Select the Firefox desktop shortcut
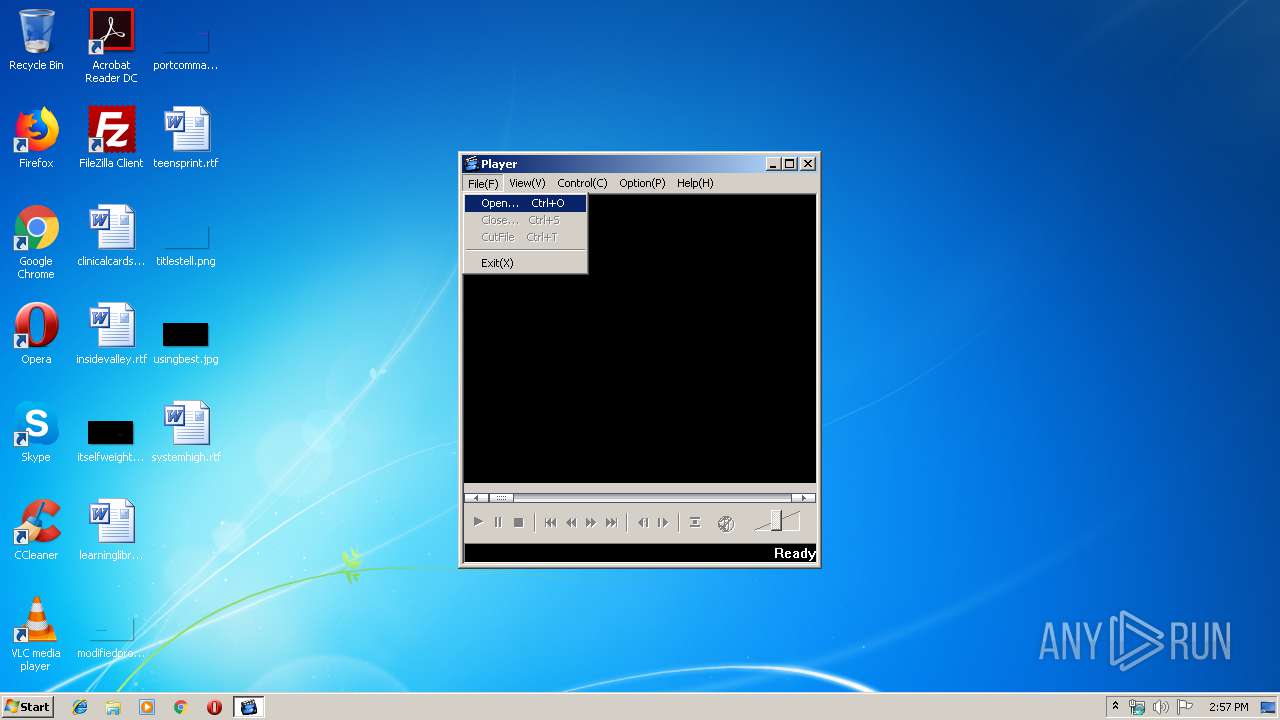 coord(36,138)
